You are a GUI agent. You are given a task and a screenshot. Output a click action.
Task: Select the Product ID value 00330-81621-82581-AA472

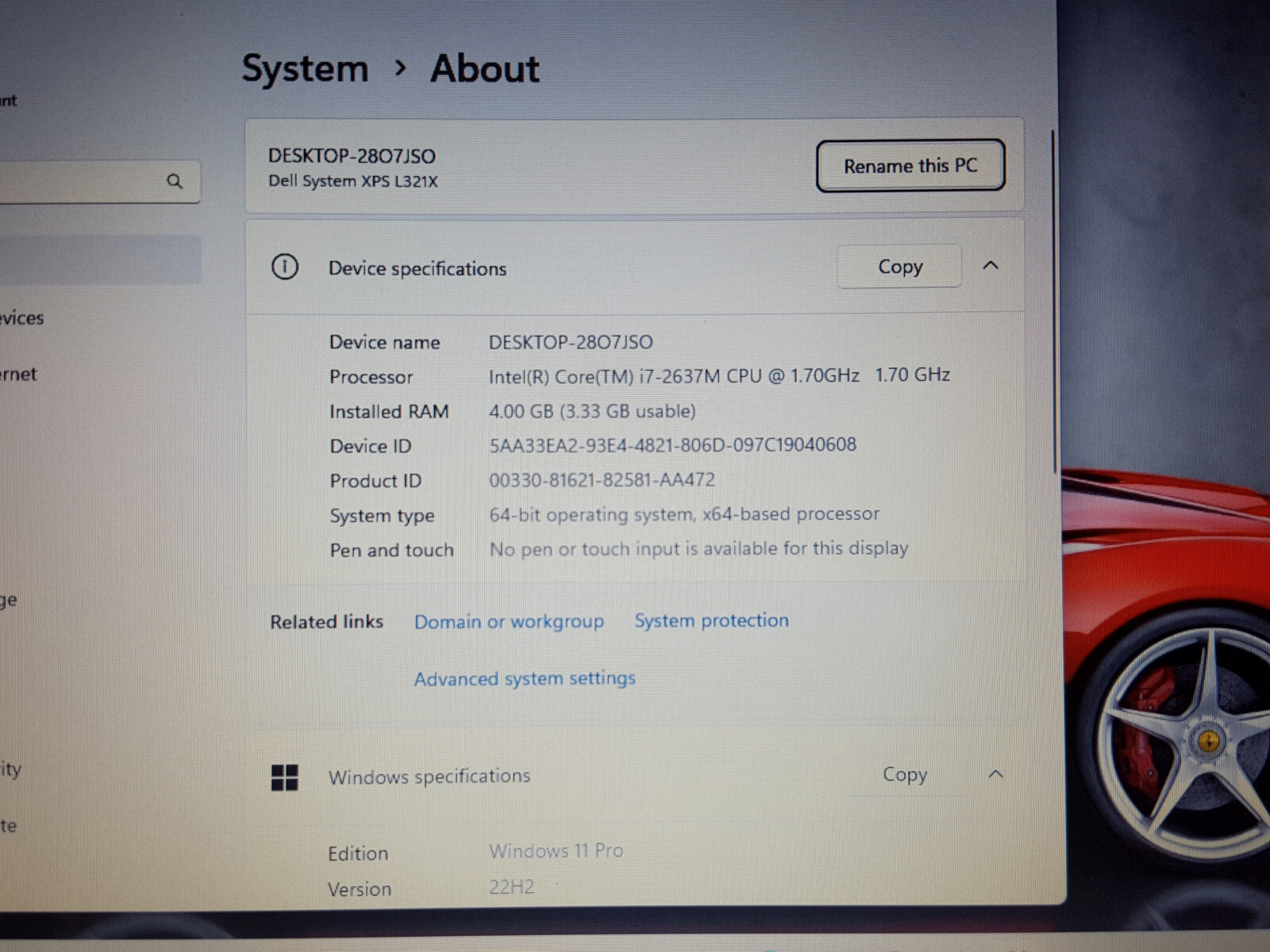pyautogui.click(x=602, y=480)
